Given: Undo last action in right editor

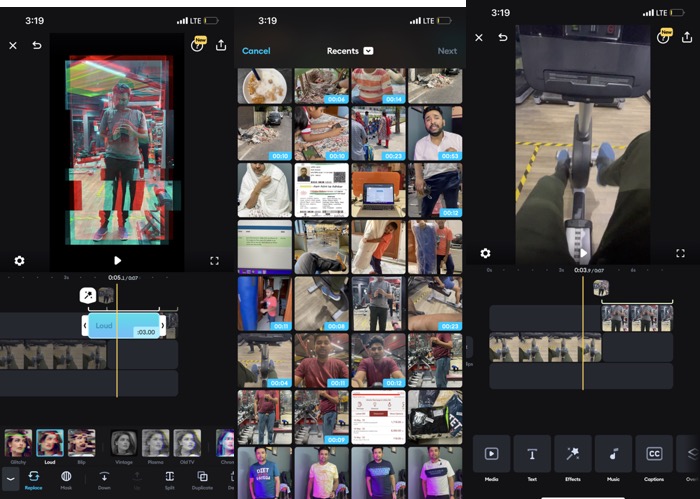Looking at the screenshot, I should (503, 37).
